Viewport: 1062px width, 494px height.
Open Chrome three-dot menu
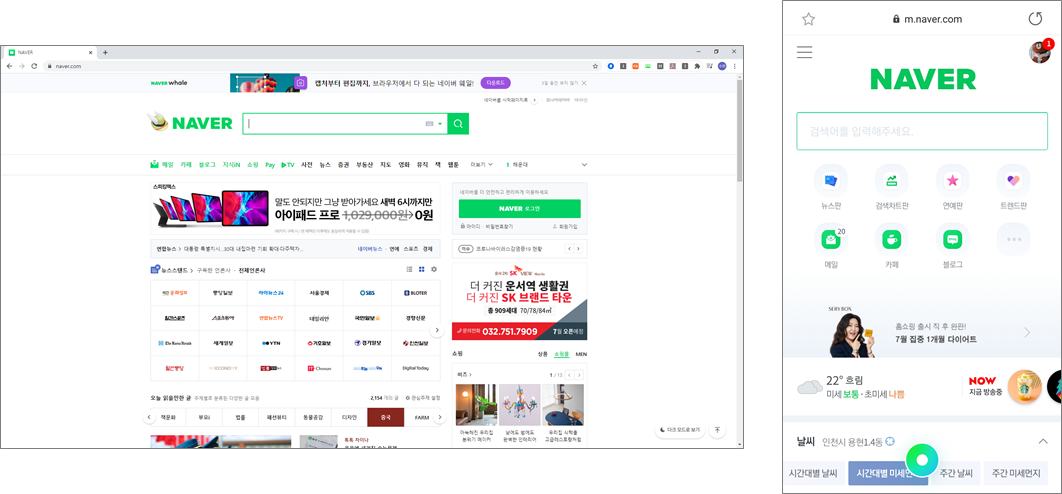(x=734, y=66)
